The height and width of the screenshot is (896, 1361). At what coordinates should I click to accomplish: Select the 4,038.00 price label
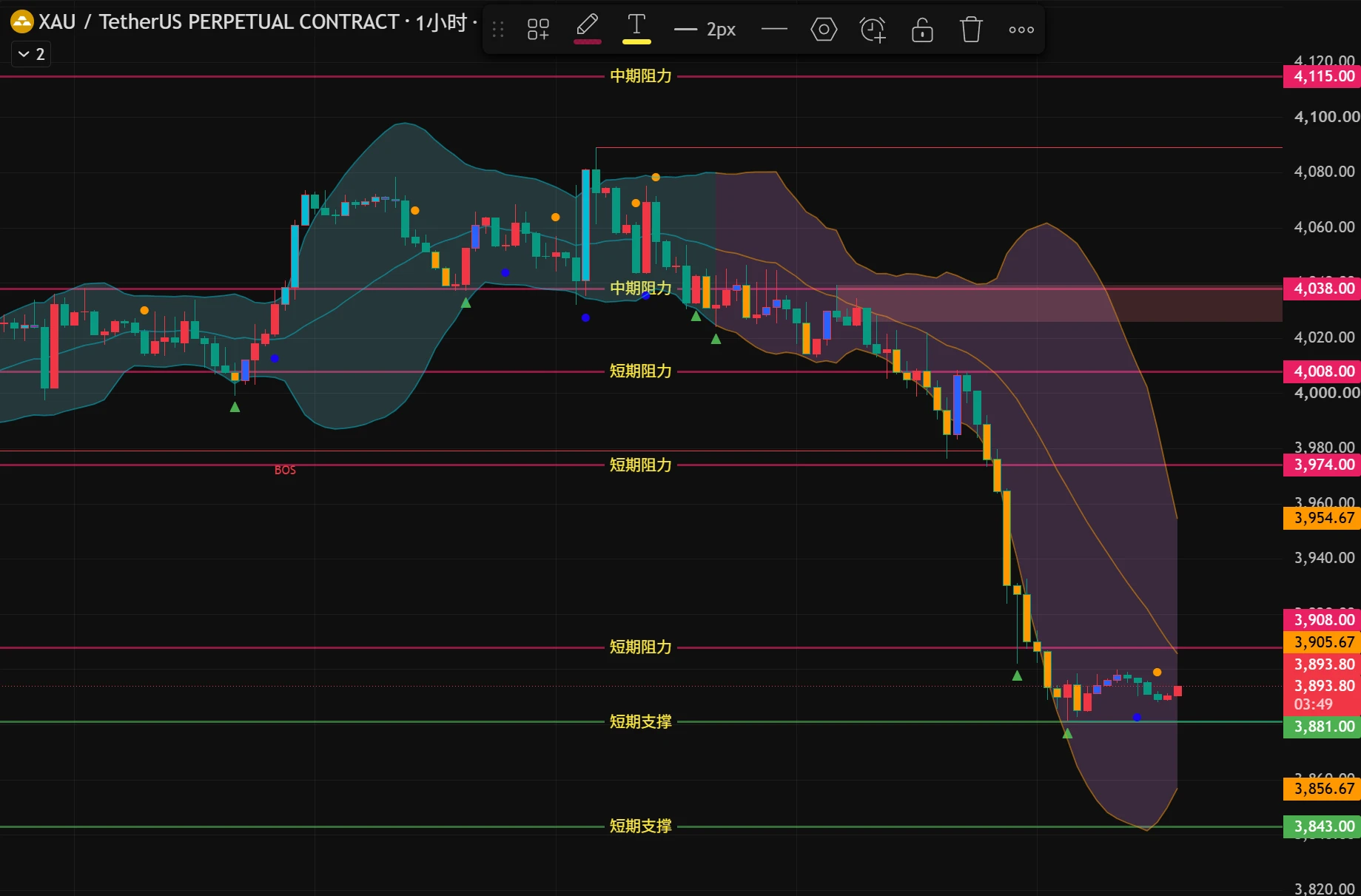coord(1322,289)
